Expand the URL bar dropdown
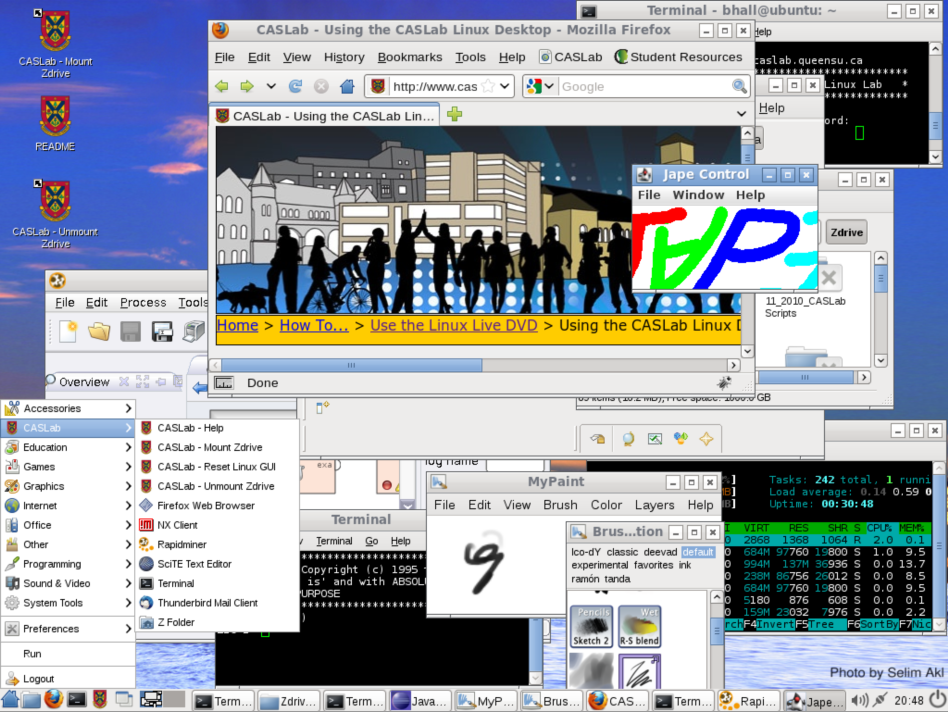 pos(504,86)
